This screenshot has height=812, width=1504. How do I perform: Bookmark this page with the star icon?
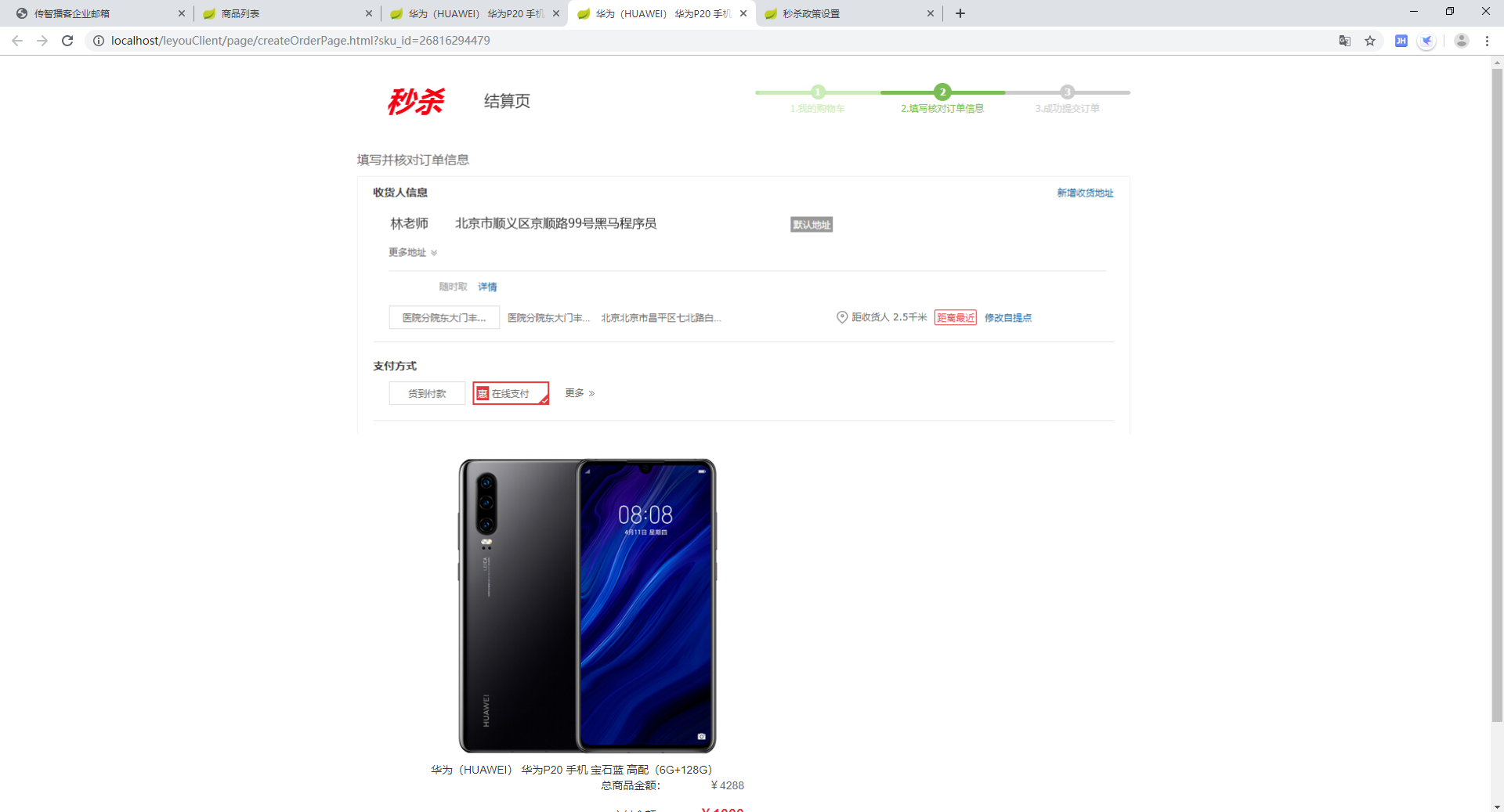point(1370,41)
